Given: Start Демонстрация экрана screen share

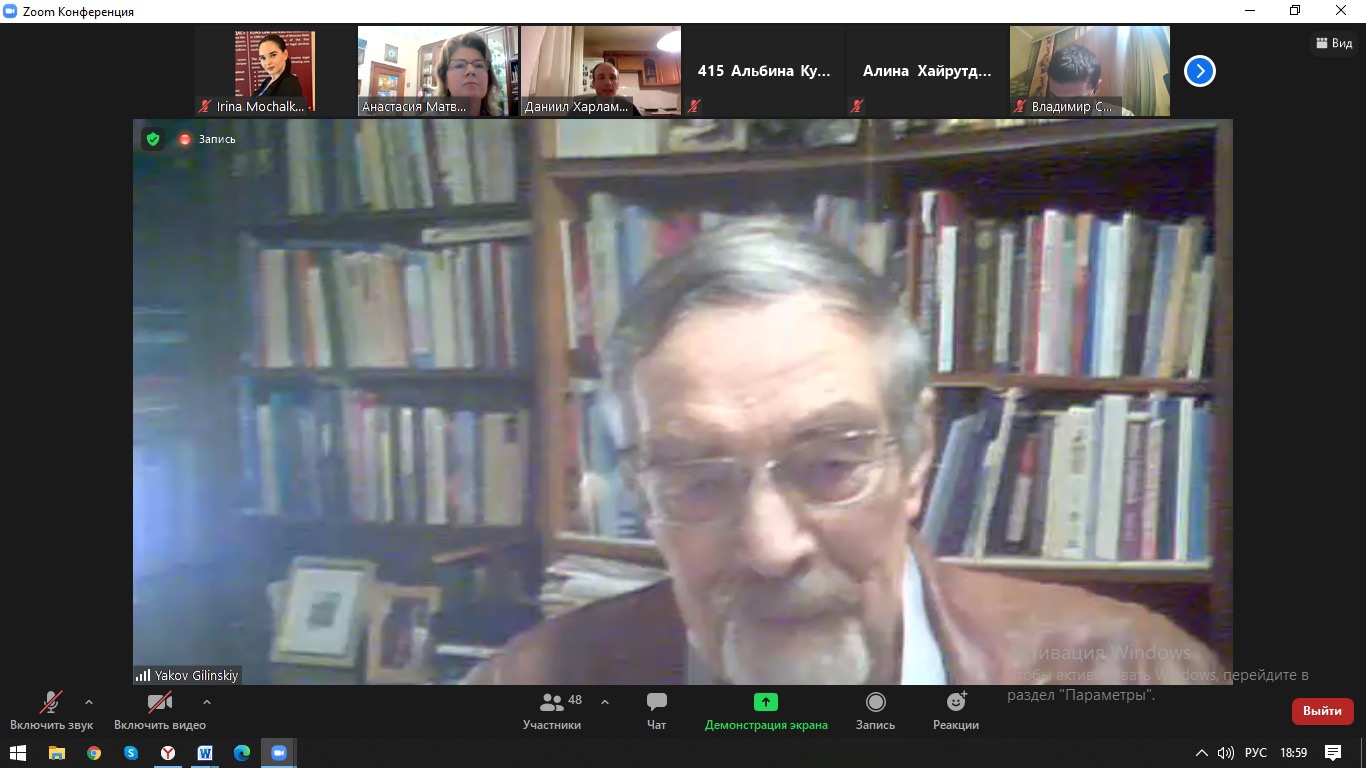Looking at the screenshot, I should click(x=766, y=711).
